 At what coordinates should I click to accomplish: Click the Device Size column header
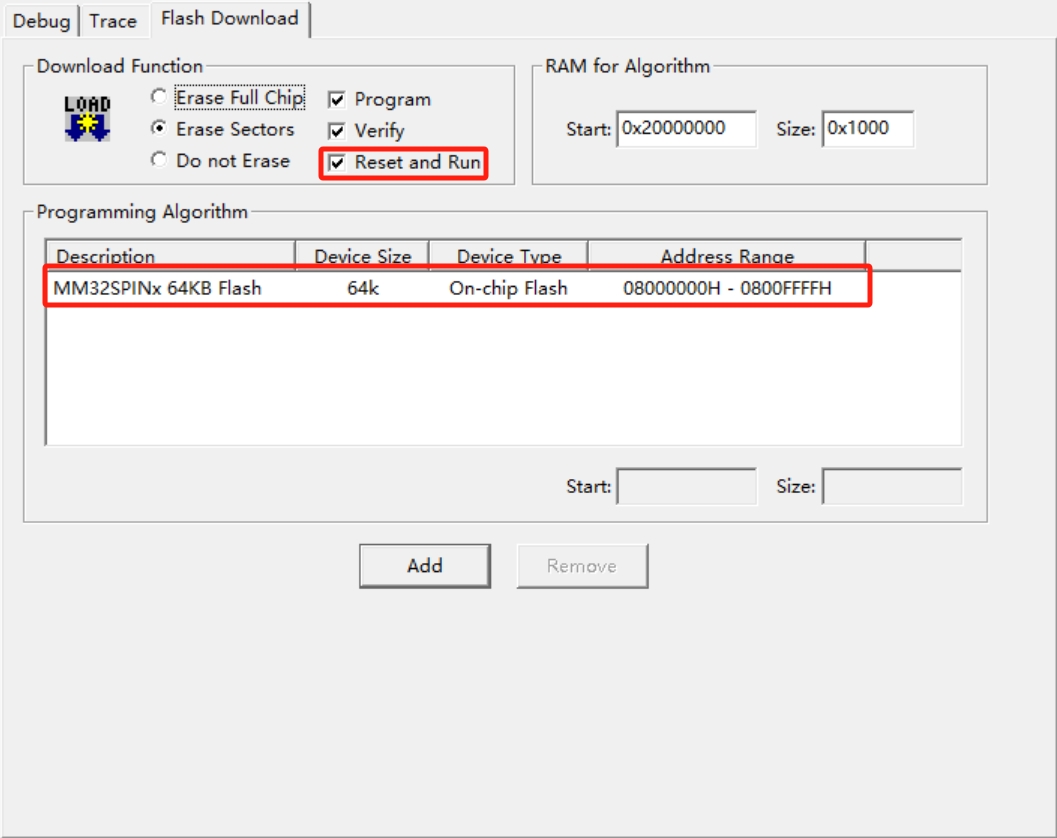click(x=362, y=256)
